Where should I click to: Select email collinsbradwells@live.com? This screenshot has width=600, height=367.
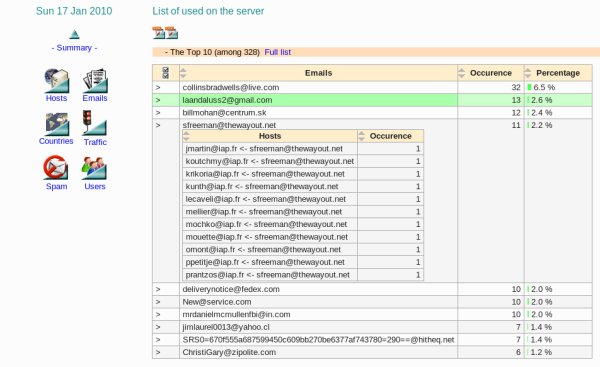click(231, 87)
